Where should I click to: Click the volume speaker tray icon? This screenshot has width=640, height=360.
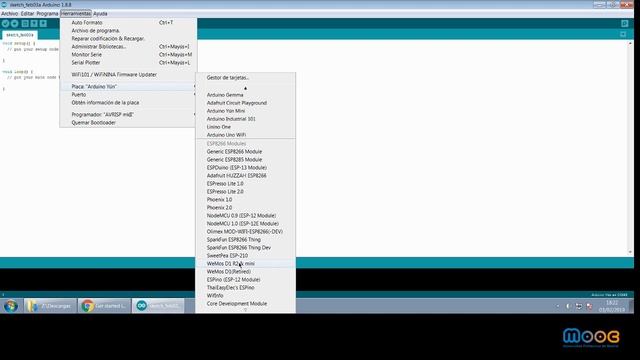pyautogui.click(x=568, y=306)
